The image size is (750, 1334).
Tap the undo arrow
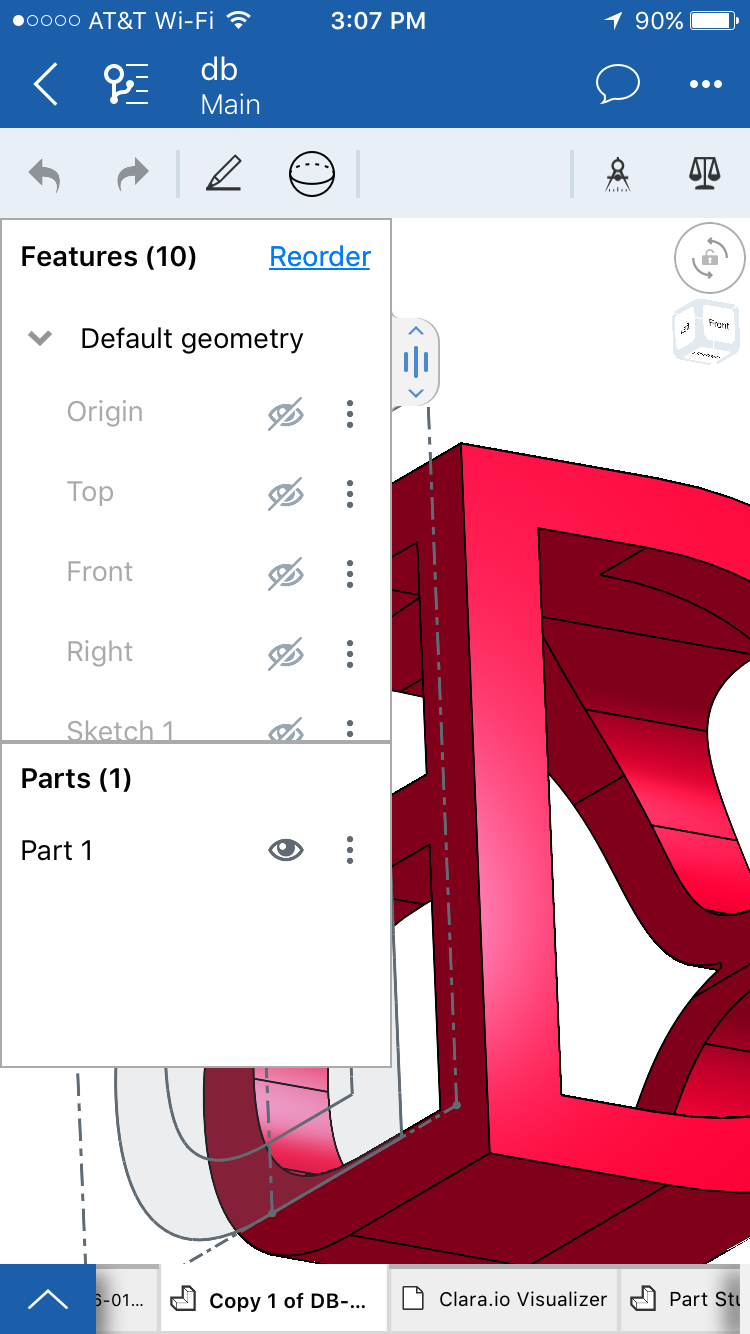click(x=45, y=176)
